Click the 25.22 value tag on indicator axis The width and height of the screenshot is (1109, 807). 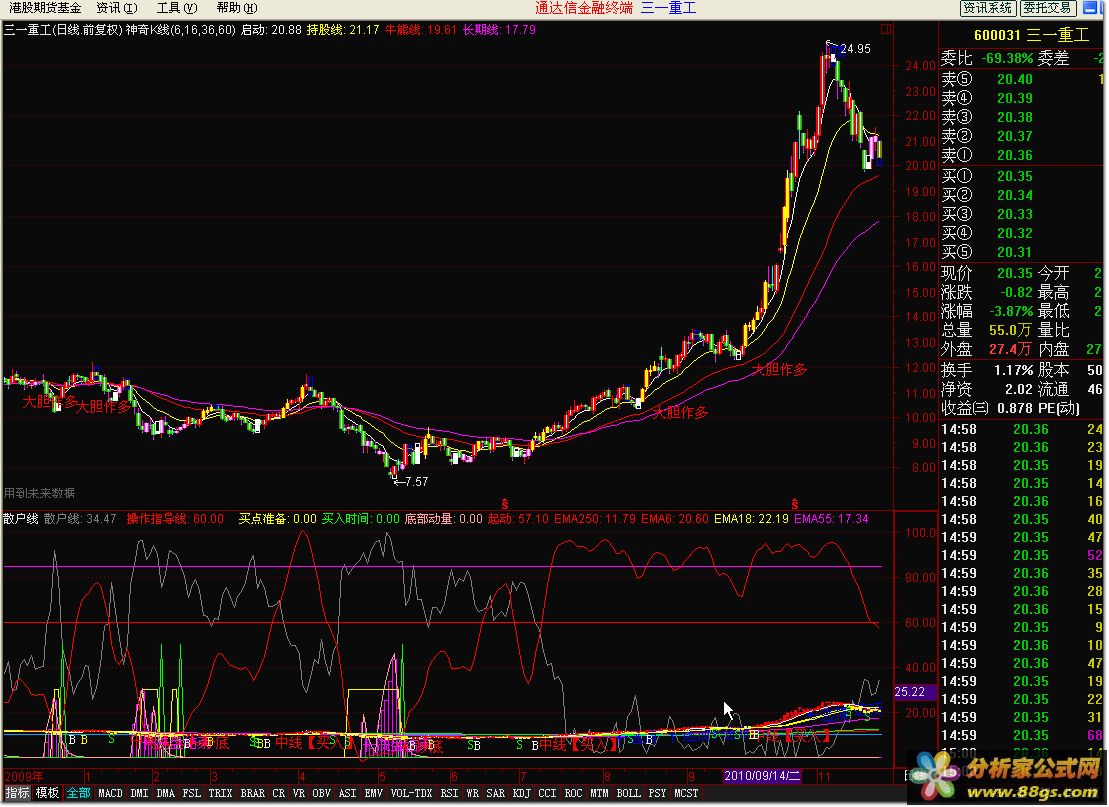pyautogui.click(x=915, y=692)
